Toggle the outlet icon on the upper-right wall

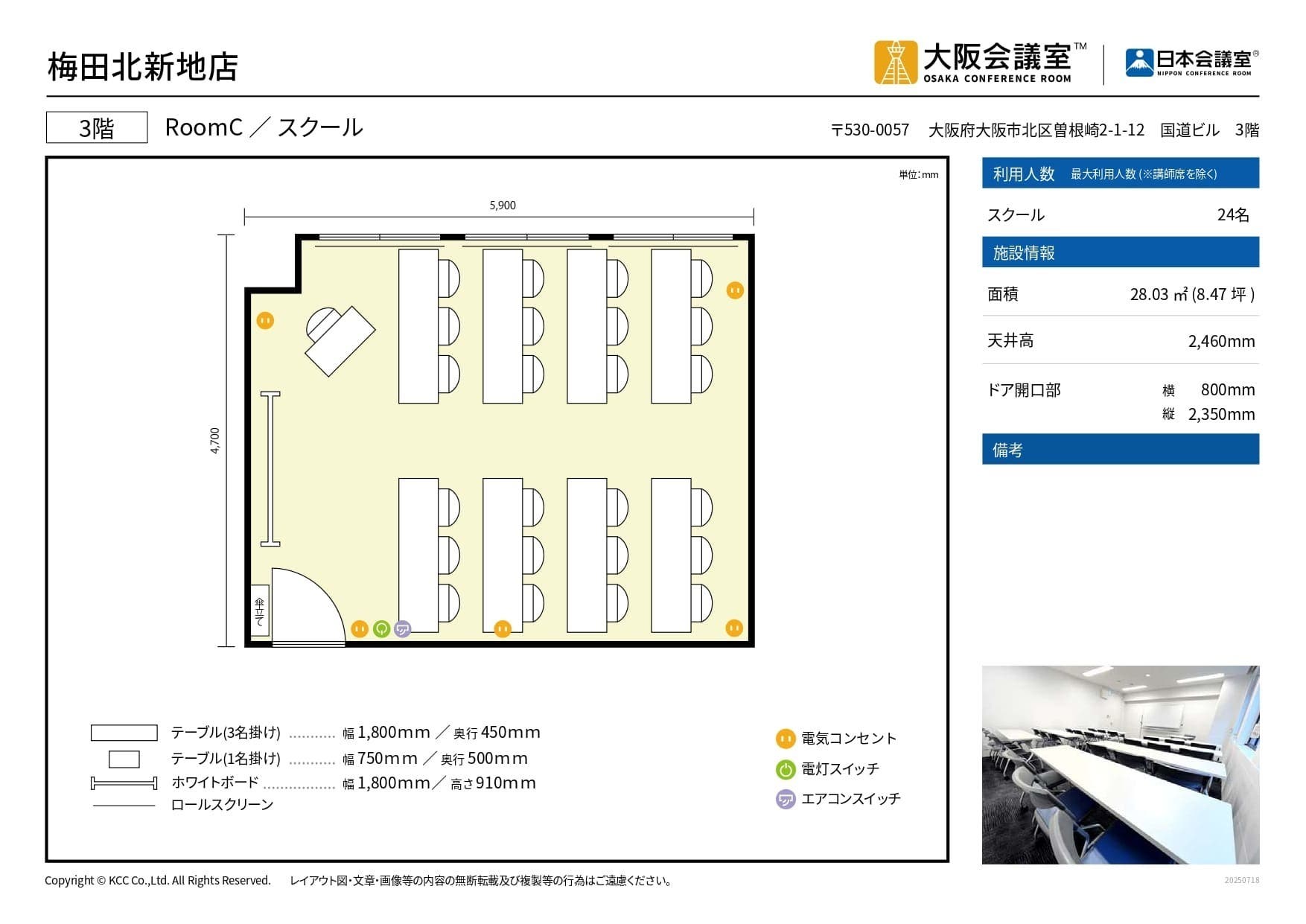click(x=733, y=290)
